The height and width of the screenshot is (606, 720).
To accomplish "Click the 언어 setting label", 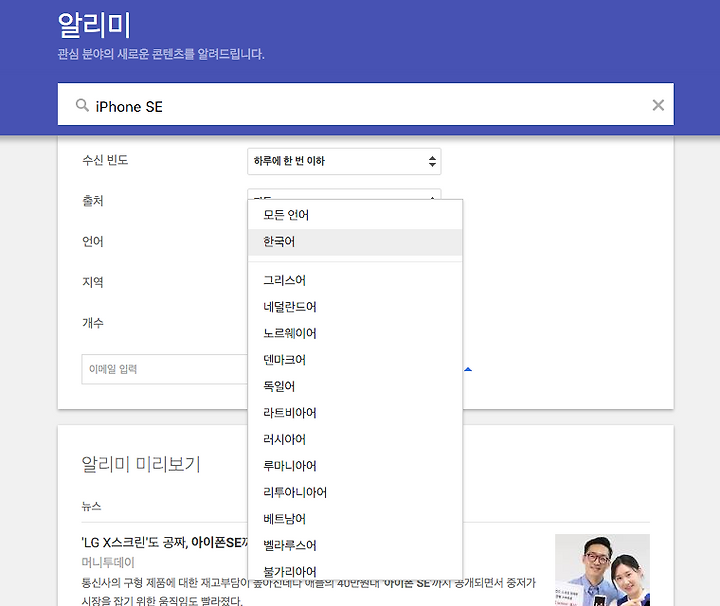I will point(93,241).
